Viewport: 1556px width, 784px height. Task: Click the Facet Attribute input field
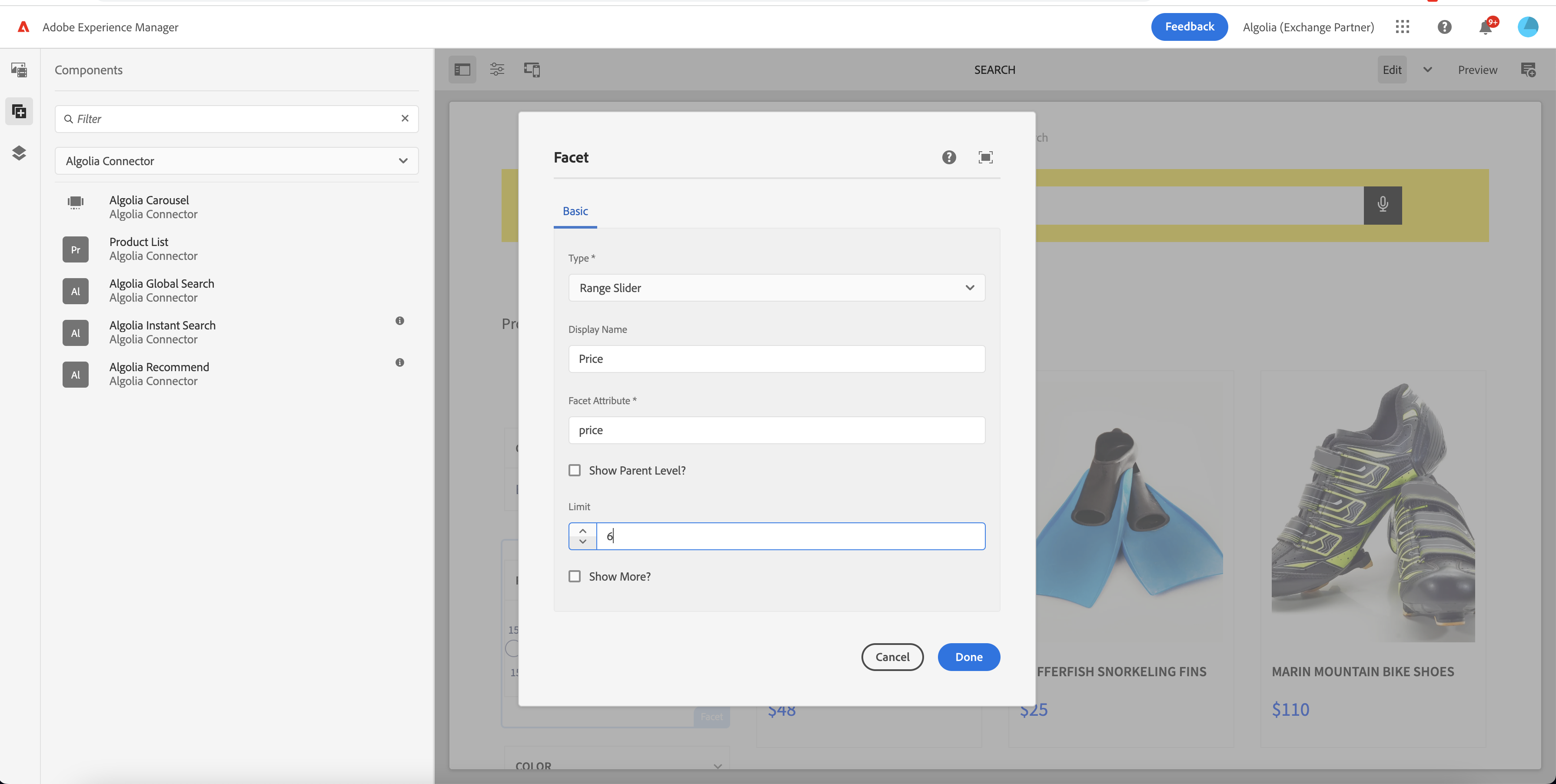(x=776, y=430)
